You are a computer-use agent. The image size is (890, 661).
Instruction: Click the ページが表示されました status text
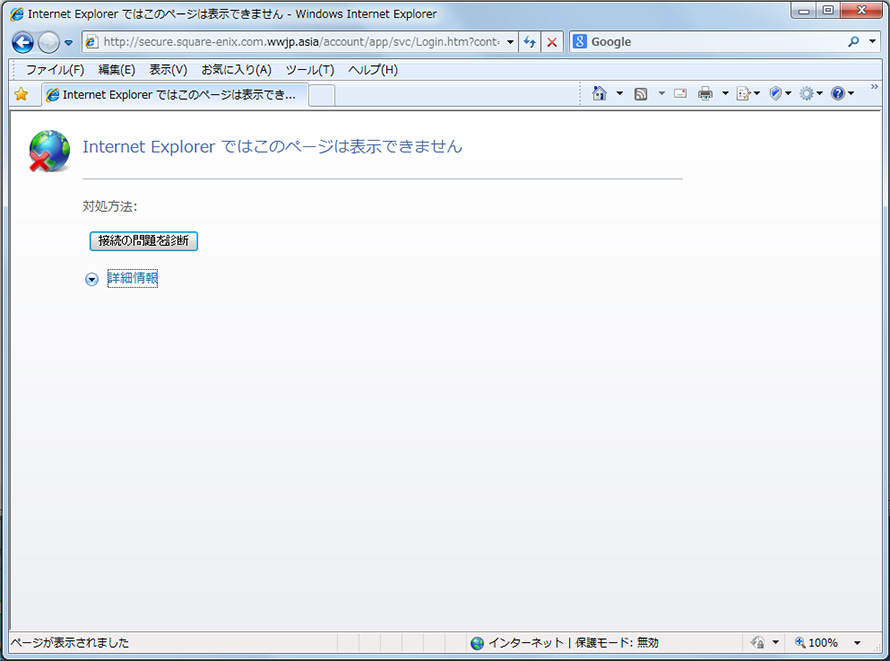70,643
